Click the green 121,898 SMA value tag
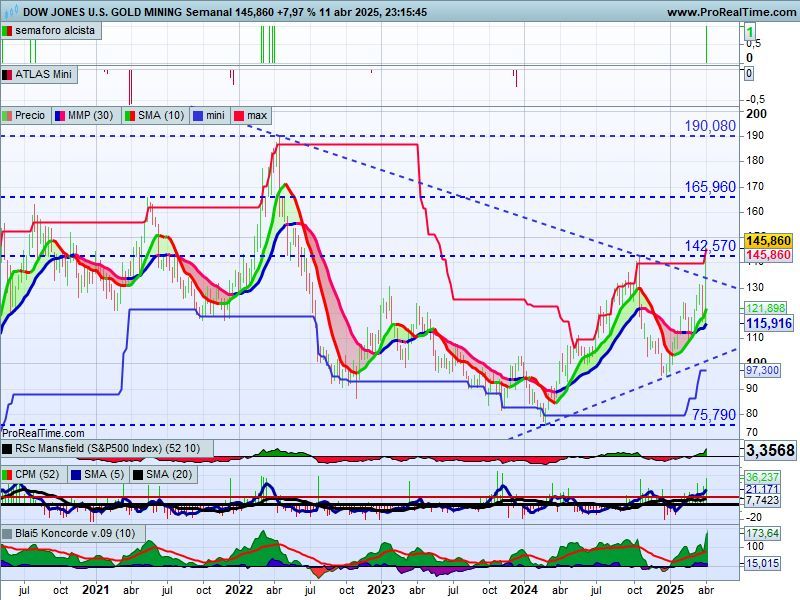800x600 pixels. tap(765, 308)
